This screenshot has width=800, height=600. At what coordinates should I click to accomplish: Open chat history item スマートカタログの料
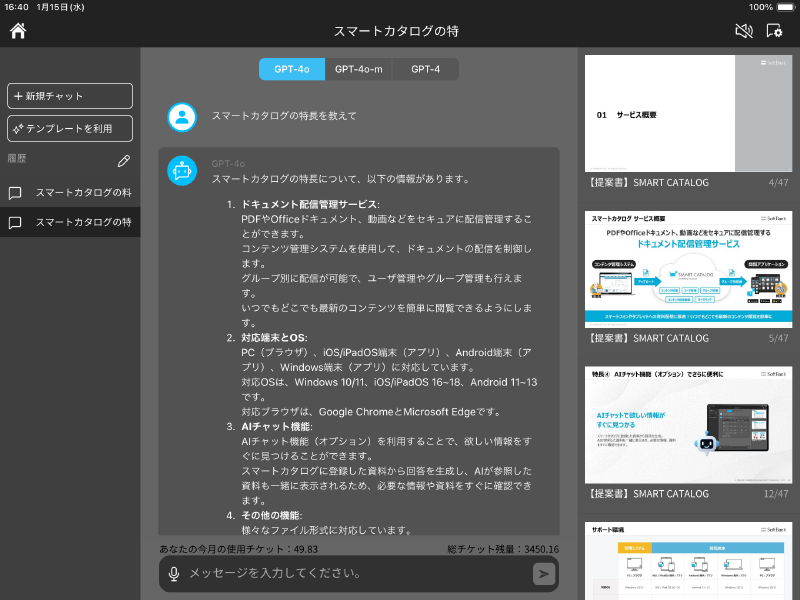click(70, 192)
